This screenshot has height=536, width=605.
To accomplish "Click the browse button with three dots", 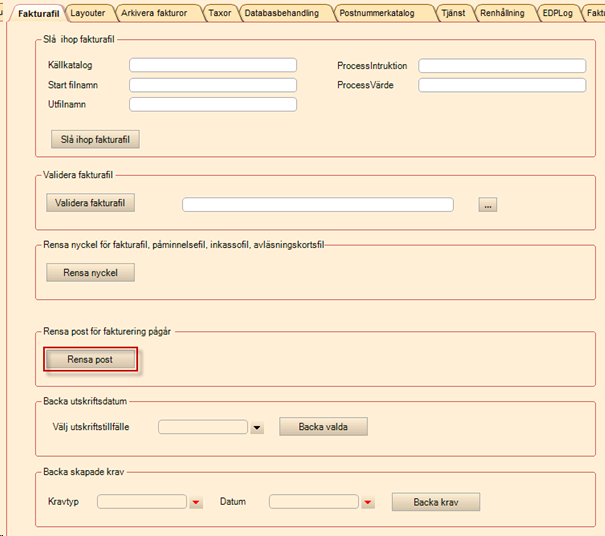I will tap(488, 205).
